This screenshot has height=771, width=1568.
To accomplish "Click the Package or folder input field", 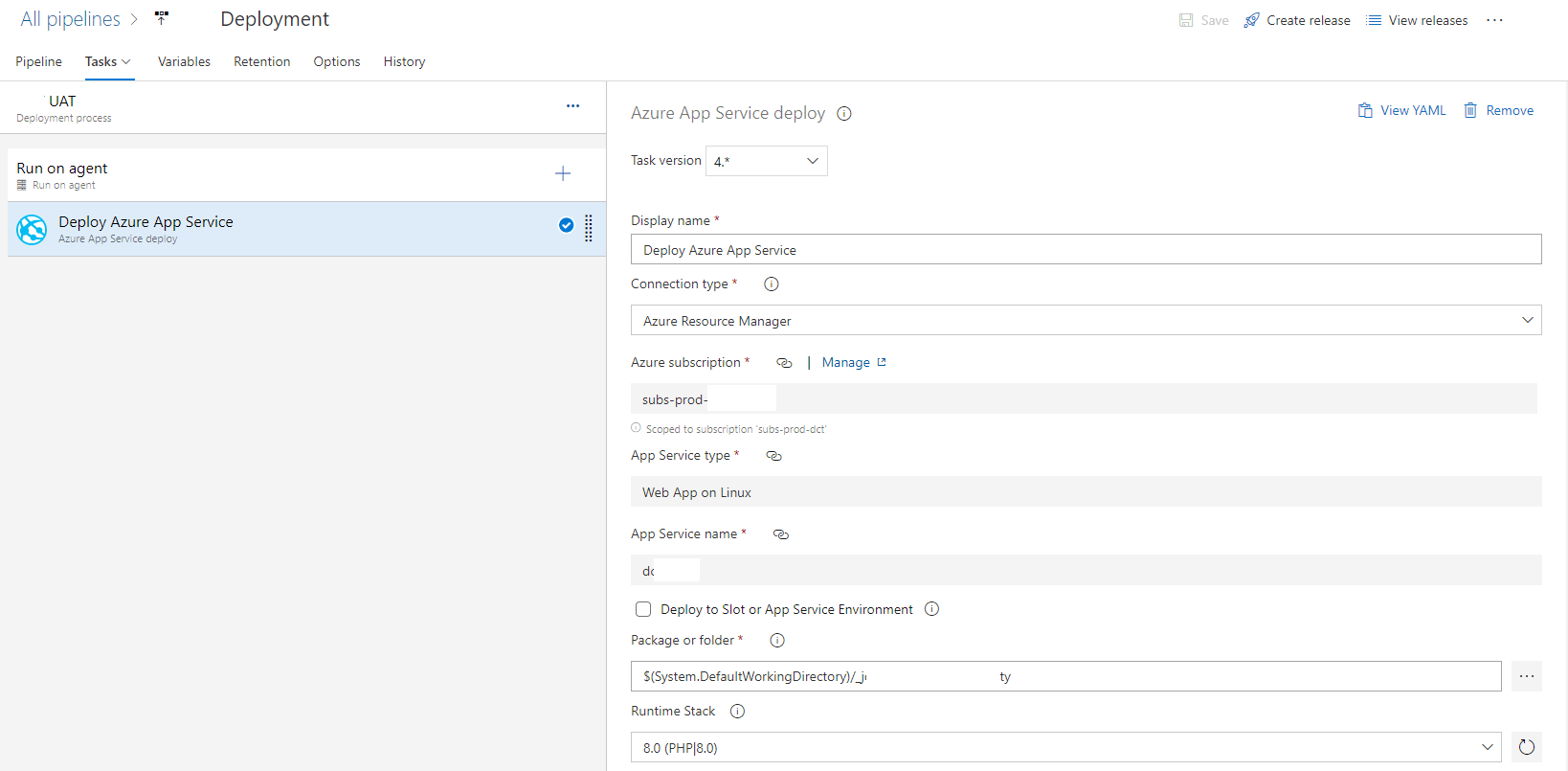I will [x=1065, y=676].
